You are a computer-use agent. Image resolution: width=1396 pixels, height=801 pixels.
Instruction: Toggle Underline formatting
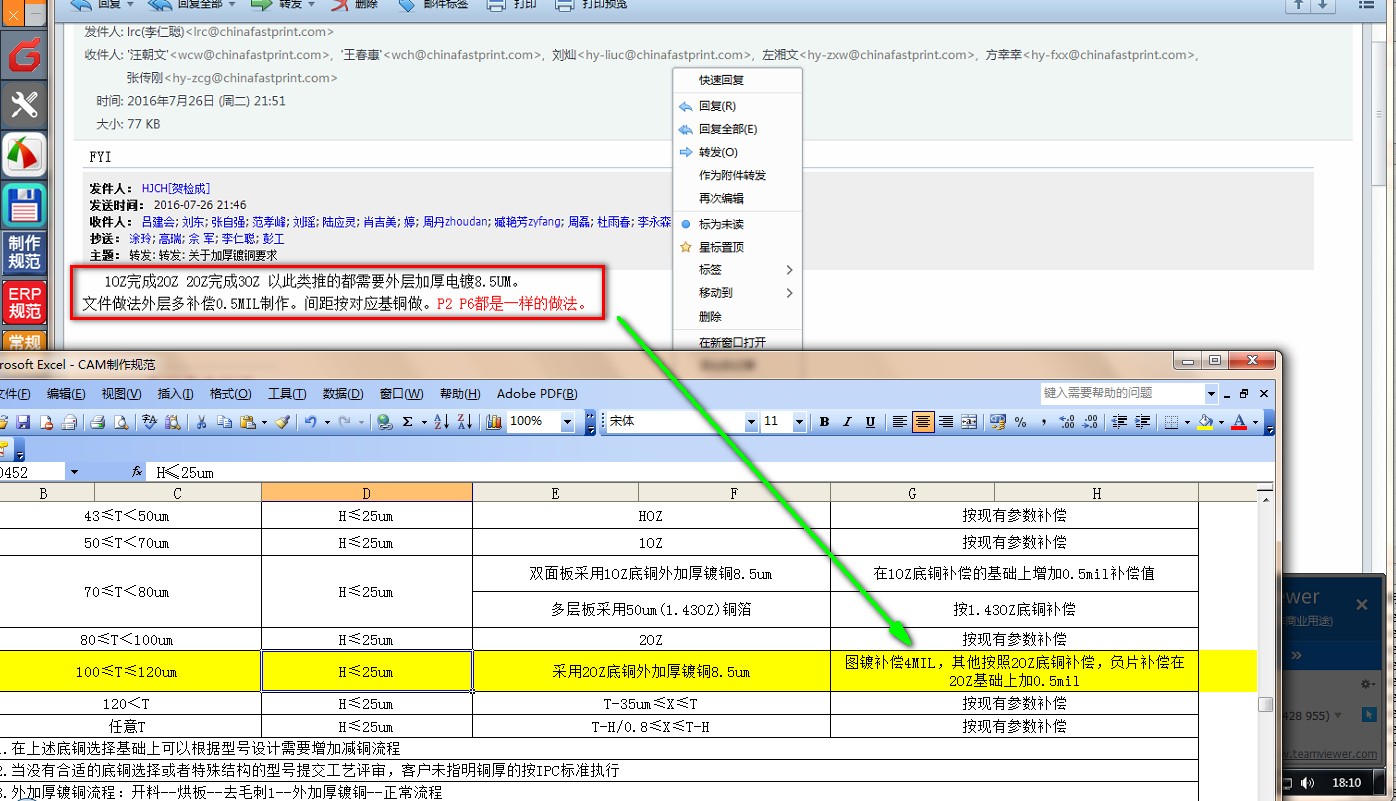[870, 422]
